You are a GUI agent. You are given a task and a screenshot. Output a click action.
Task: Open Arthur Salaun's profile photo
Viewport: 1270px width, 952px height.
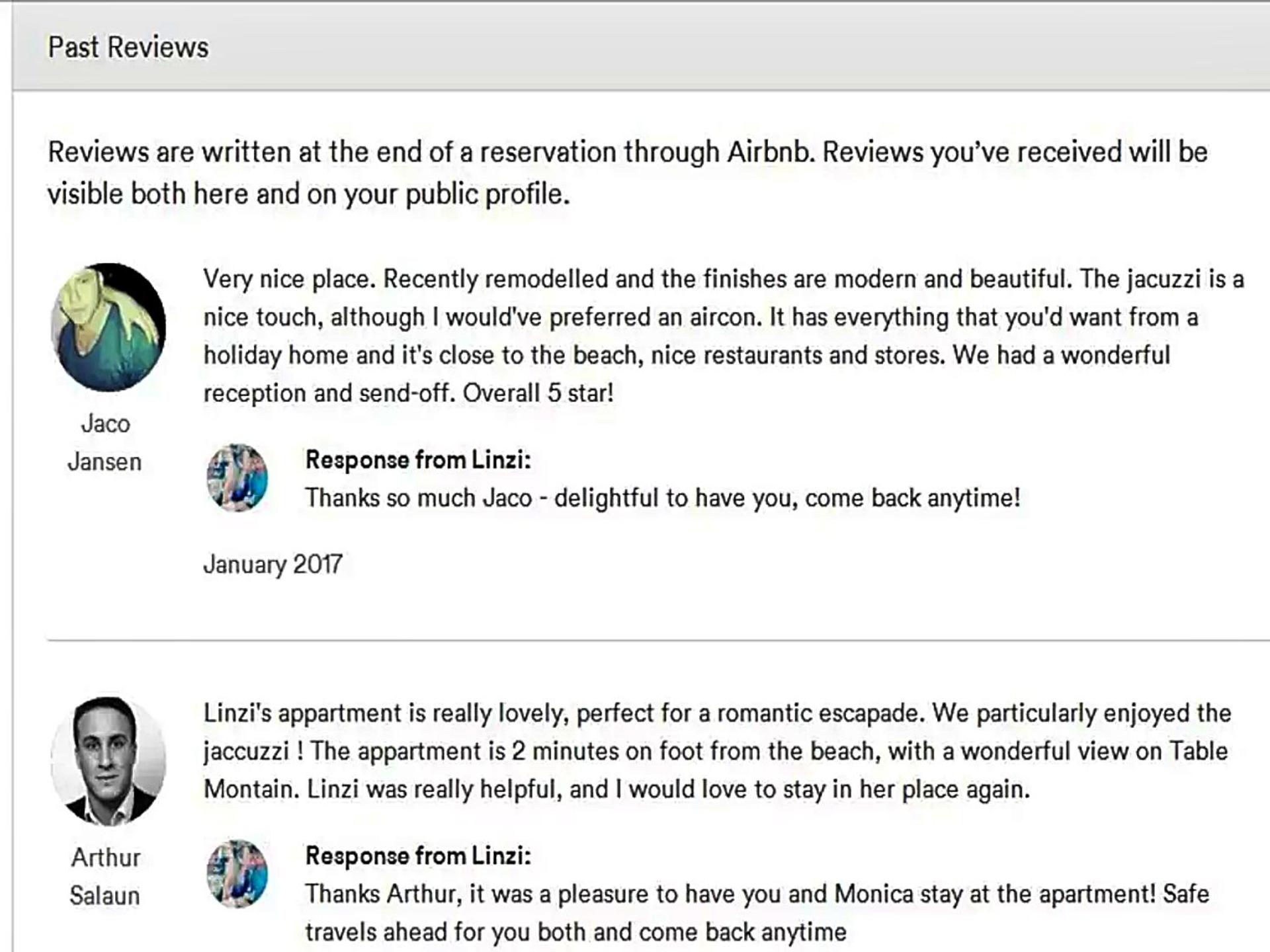point(108,761)
